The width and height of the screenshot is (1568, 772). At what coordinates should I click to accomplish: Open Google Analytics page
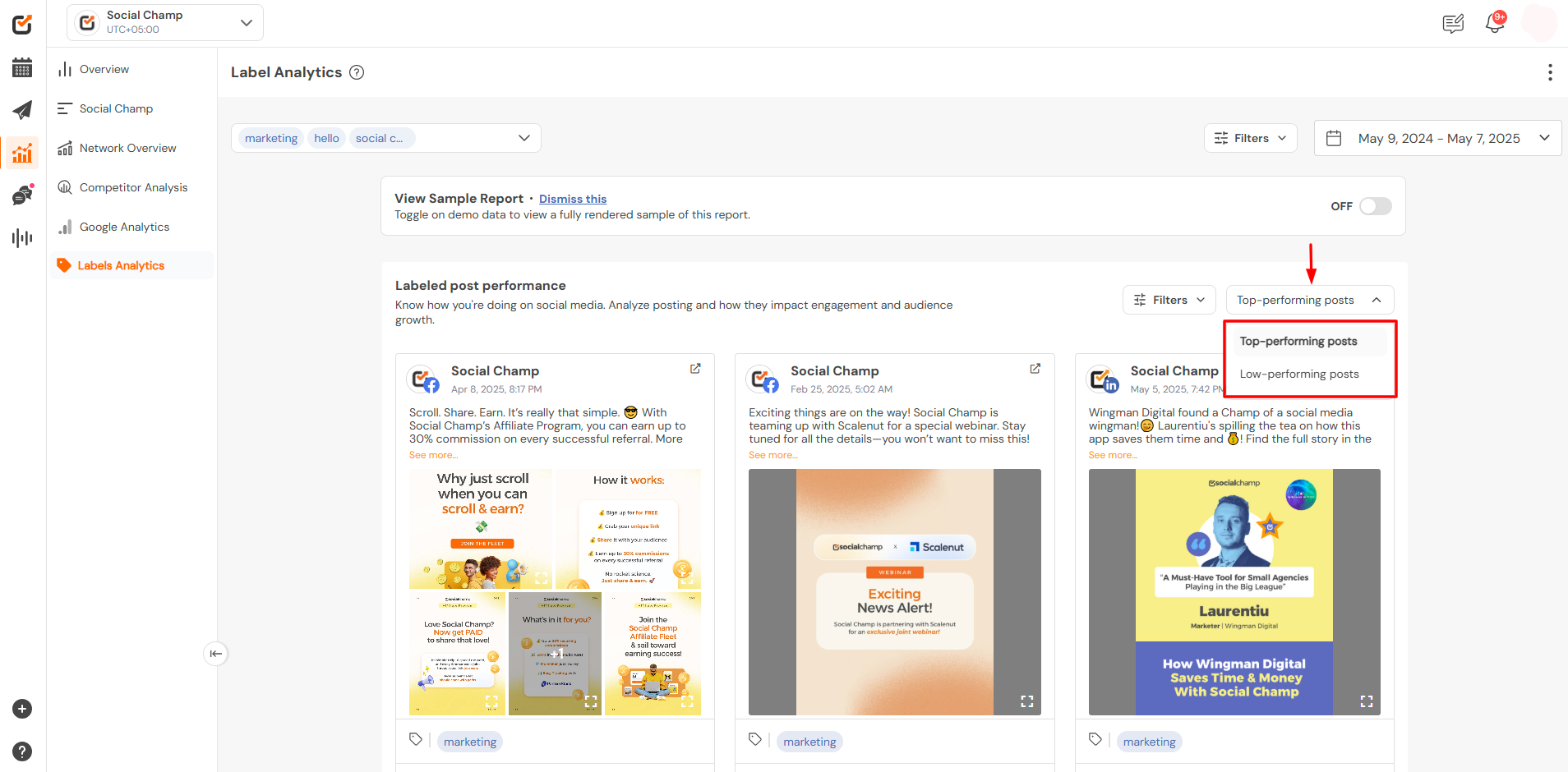(132, 227)
